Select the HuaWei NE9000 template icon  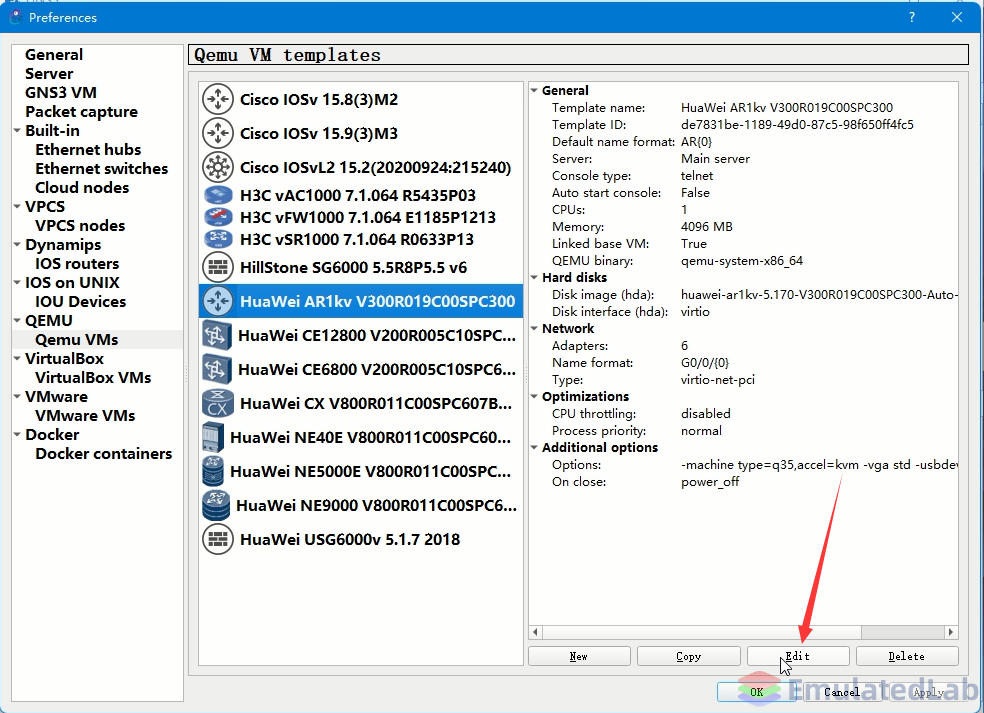216,505
